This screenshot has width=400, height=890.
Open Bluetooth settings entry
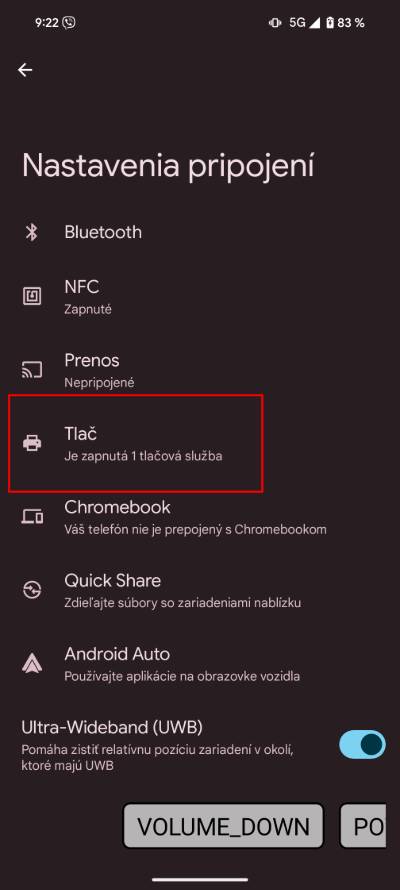coord(200,232)
